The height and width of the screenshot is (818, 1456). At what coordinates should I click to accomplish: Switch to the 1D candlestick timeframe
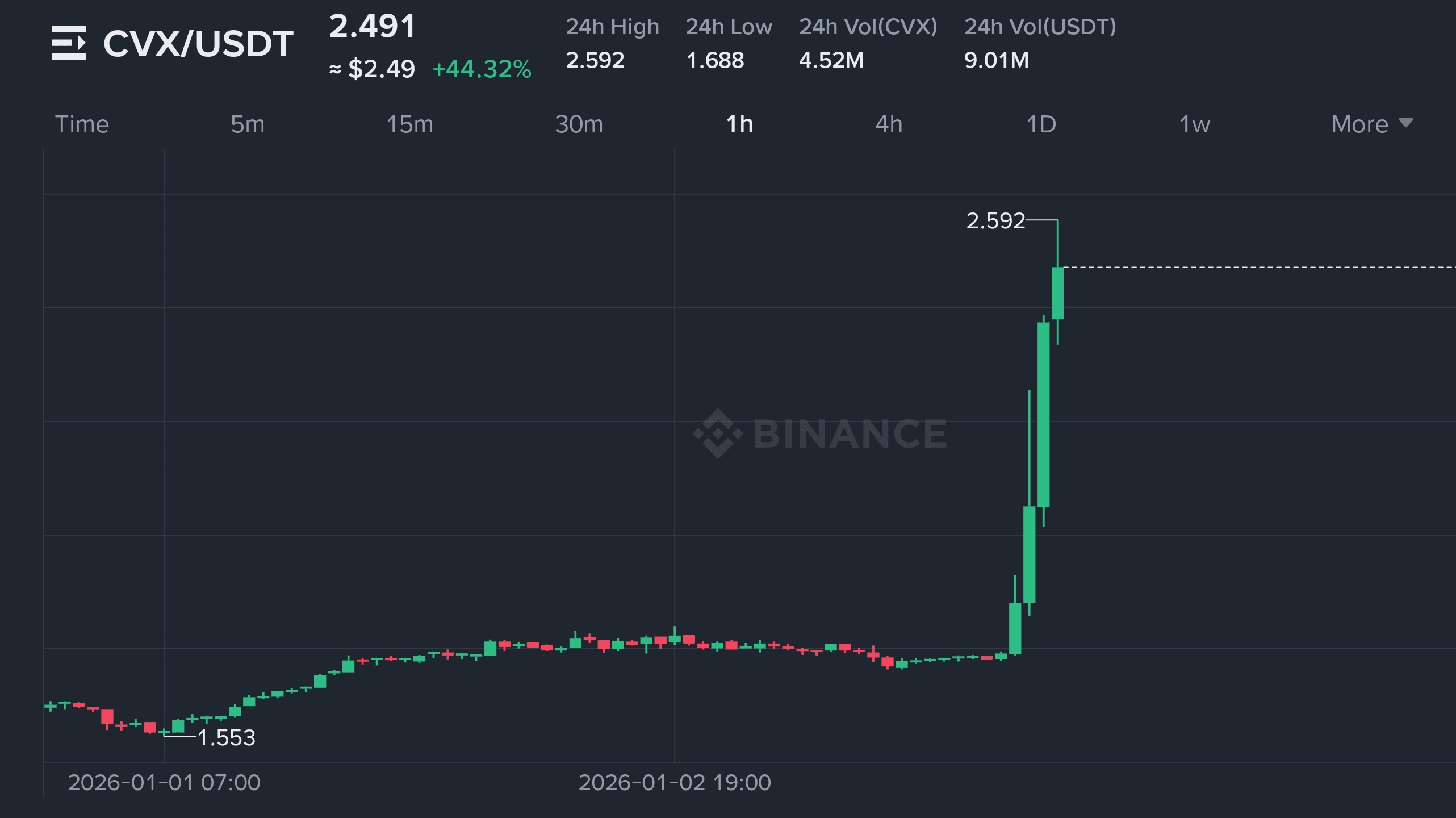1041,124
